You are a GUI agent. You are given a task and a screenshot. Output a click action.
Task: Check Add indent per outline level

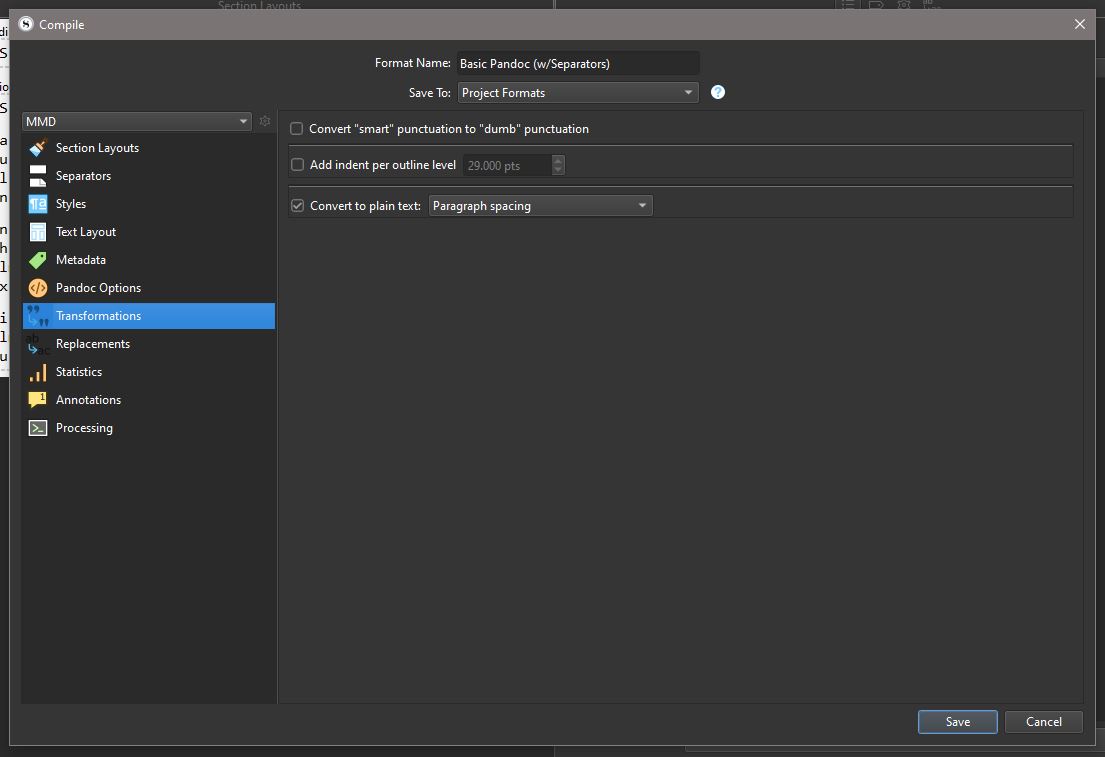(x=297, y=165)
